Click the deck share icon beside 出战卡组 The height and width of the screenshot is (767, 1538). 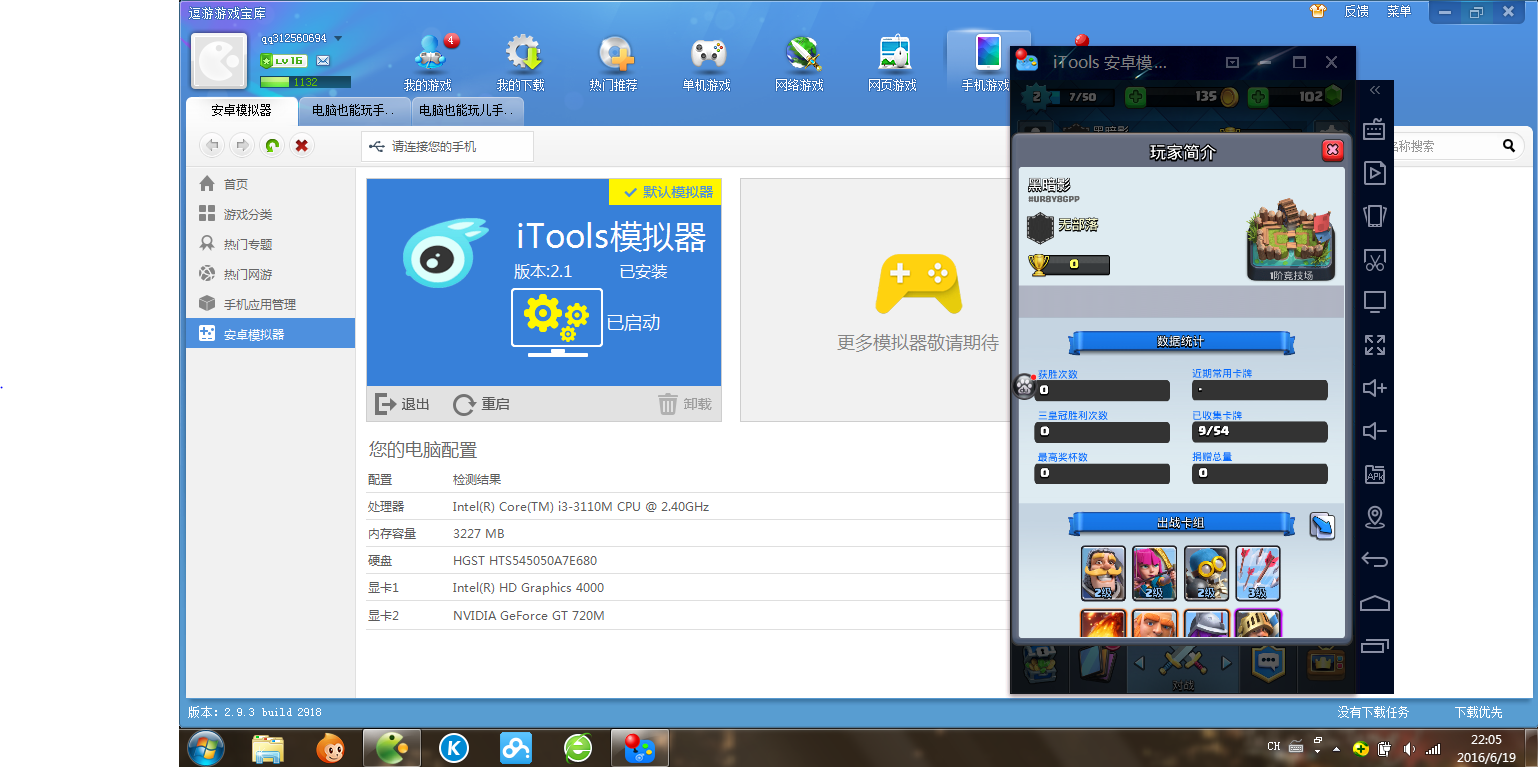1322,525
